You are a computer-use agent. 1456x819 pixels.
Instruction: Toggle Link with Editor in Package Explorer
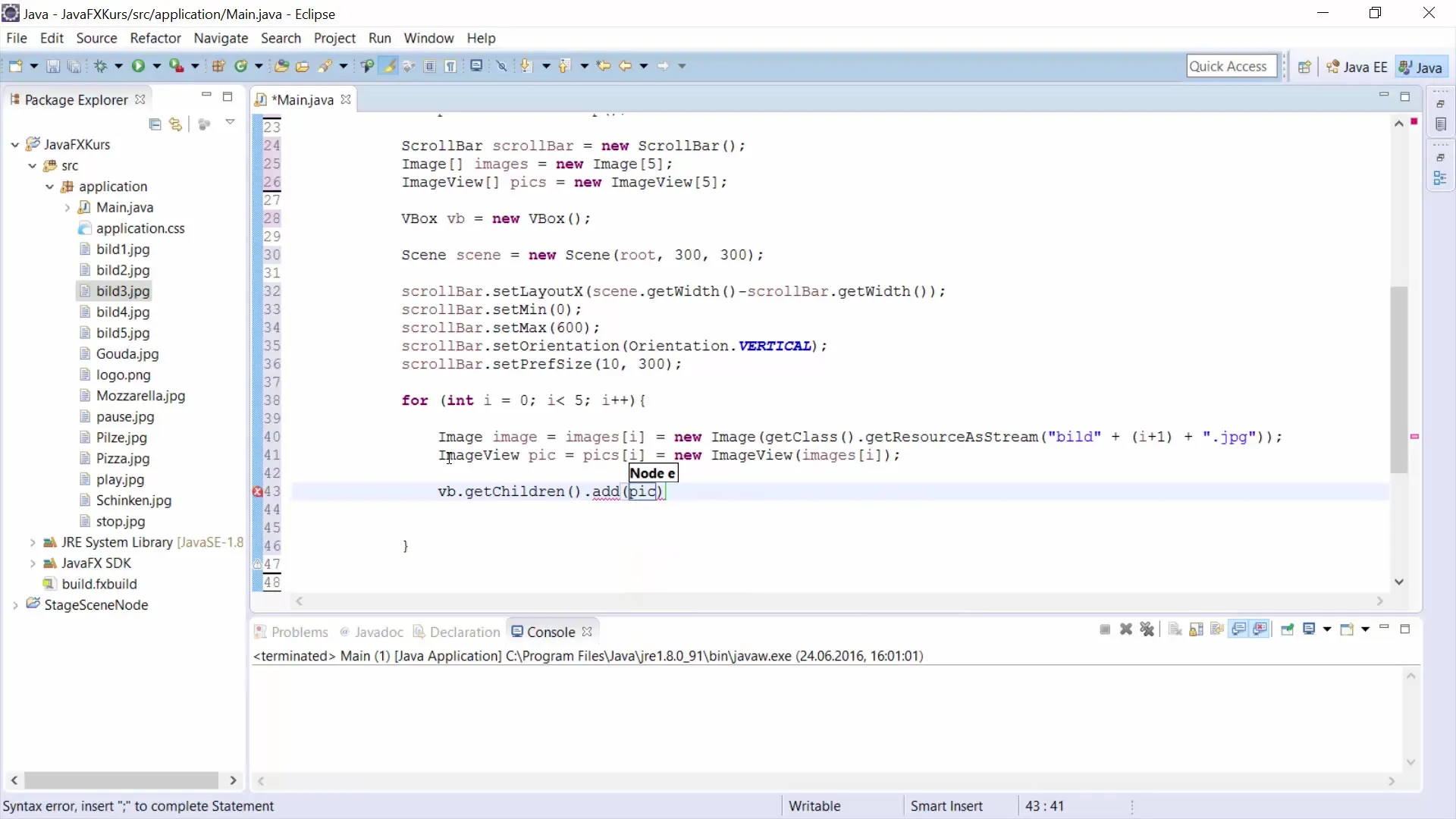pos(176,124)
